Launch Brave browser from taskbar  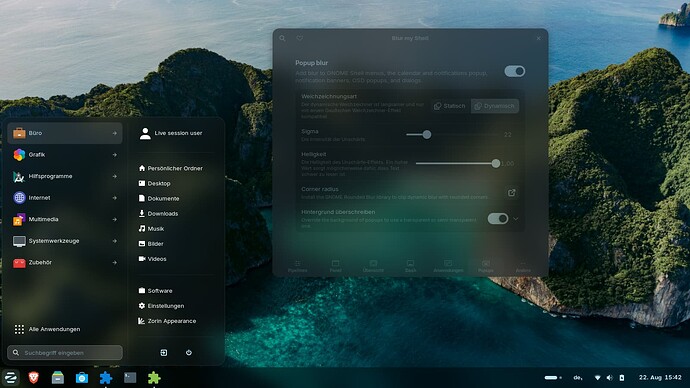coord(33,377)
